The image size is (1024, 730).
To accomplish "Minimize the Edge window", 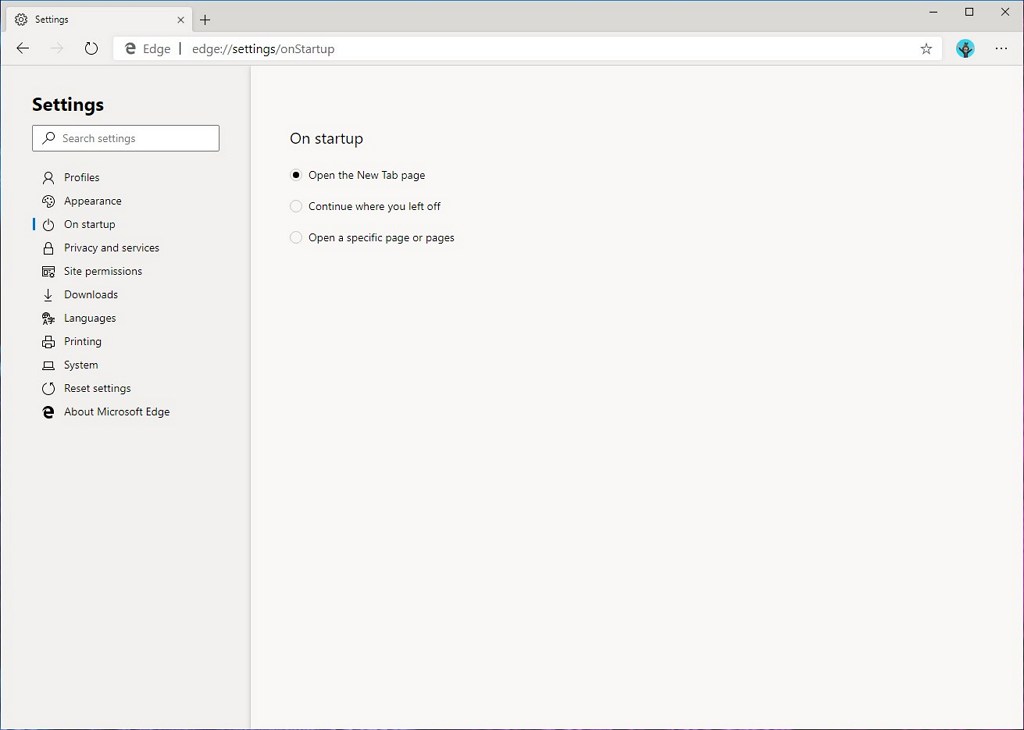I will pyautogui.click(x=934, y=12).
